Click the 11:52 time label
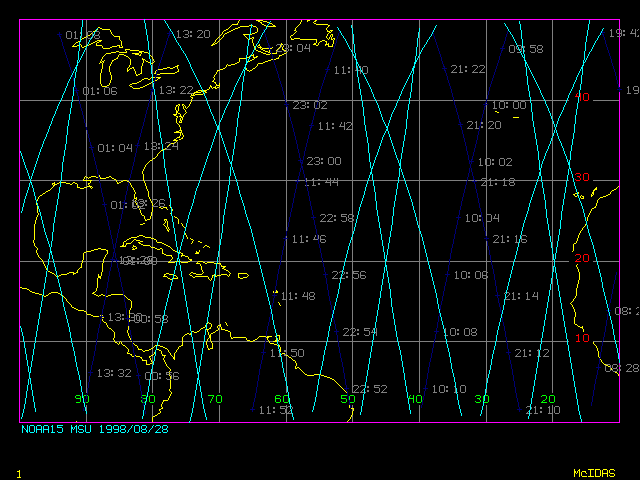This screenshot has width=640, height=480. (276, 410)
